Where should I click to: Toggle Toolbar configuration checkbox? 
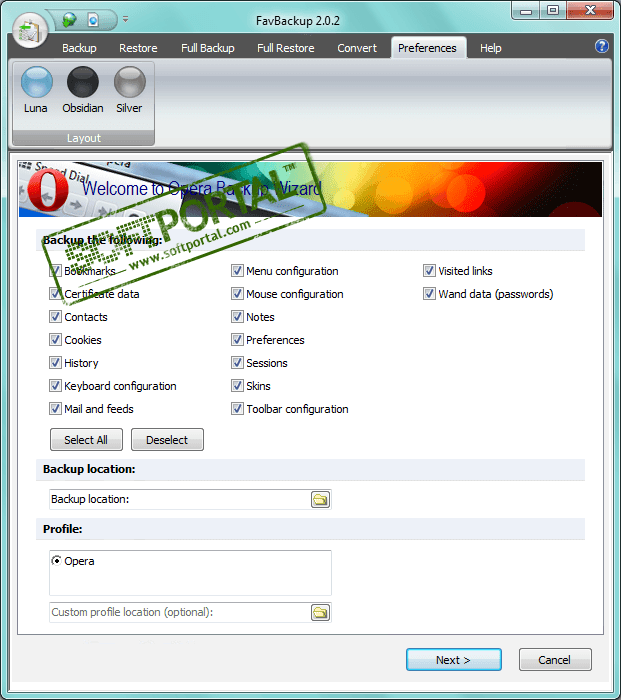click(x=237, y=408)
